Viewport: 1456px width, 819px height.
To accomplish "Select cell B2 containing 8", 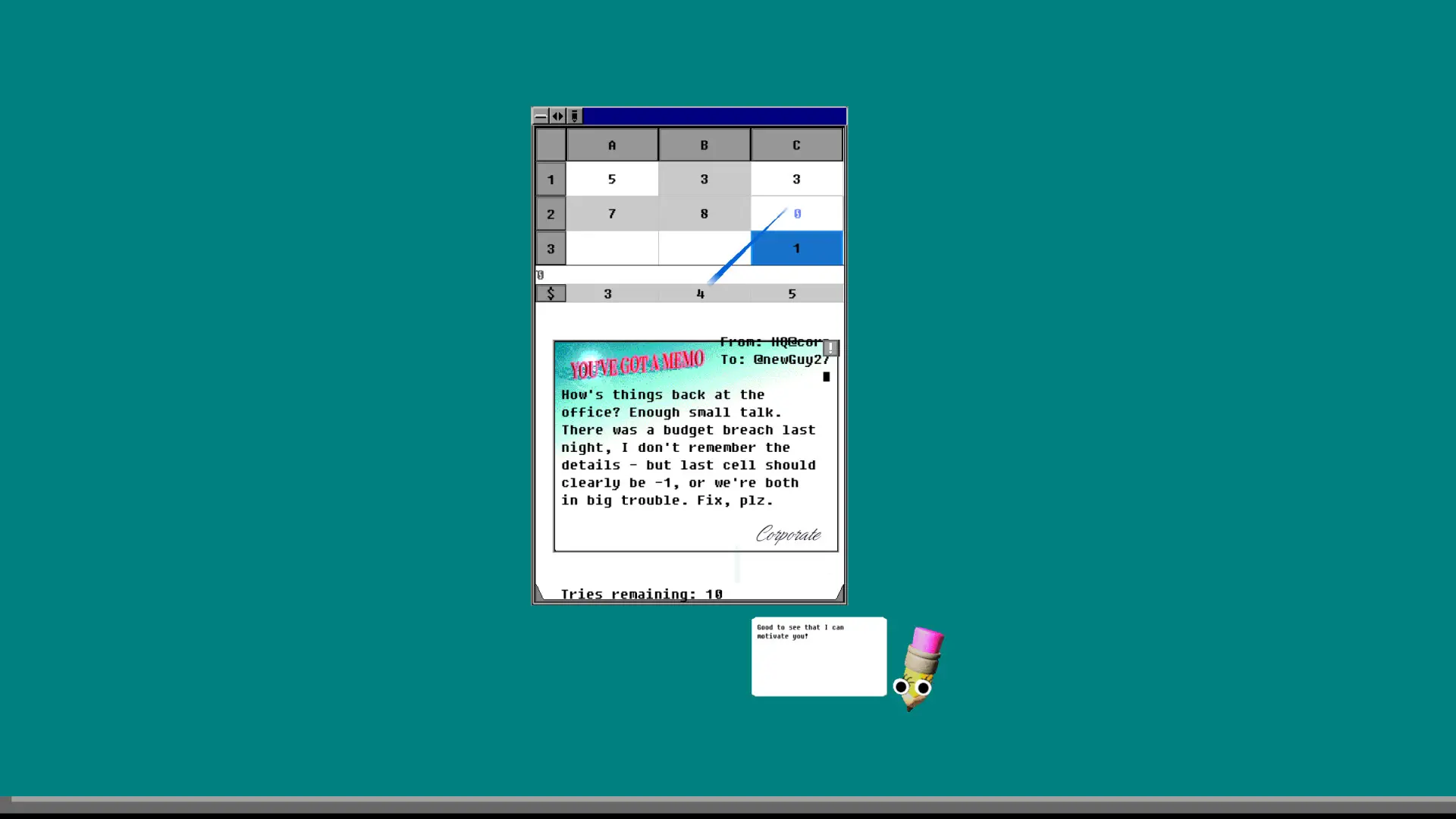I will 704,214.
